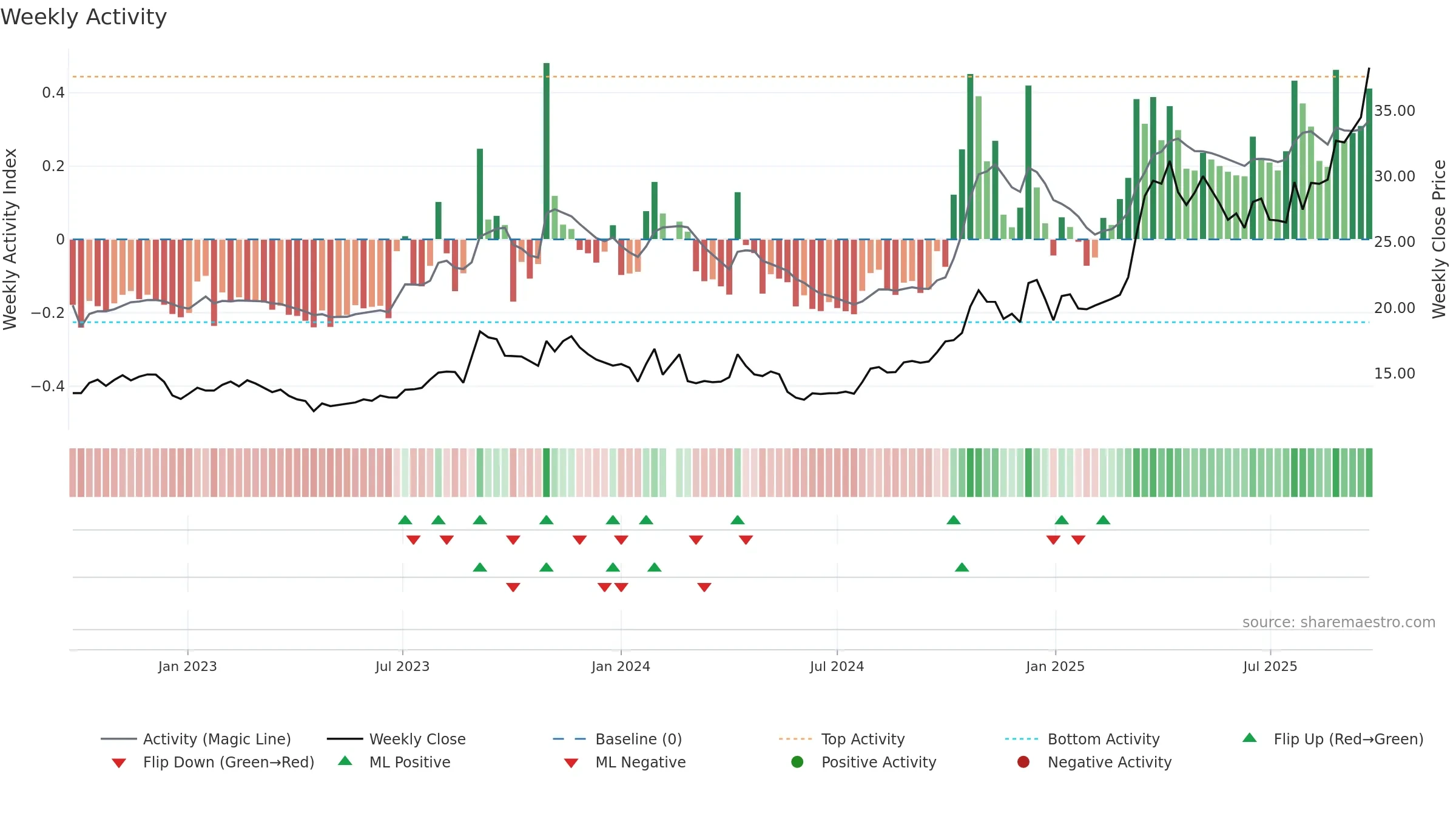
Task: Click the green ML Positive legend triangle icon
Action: [x=345, y=761]
